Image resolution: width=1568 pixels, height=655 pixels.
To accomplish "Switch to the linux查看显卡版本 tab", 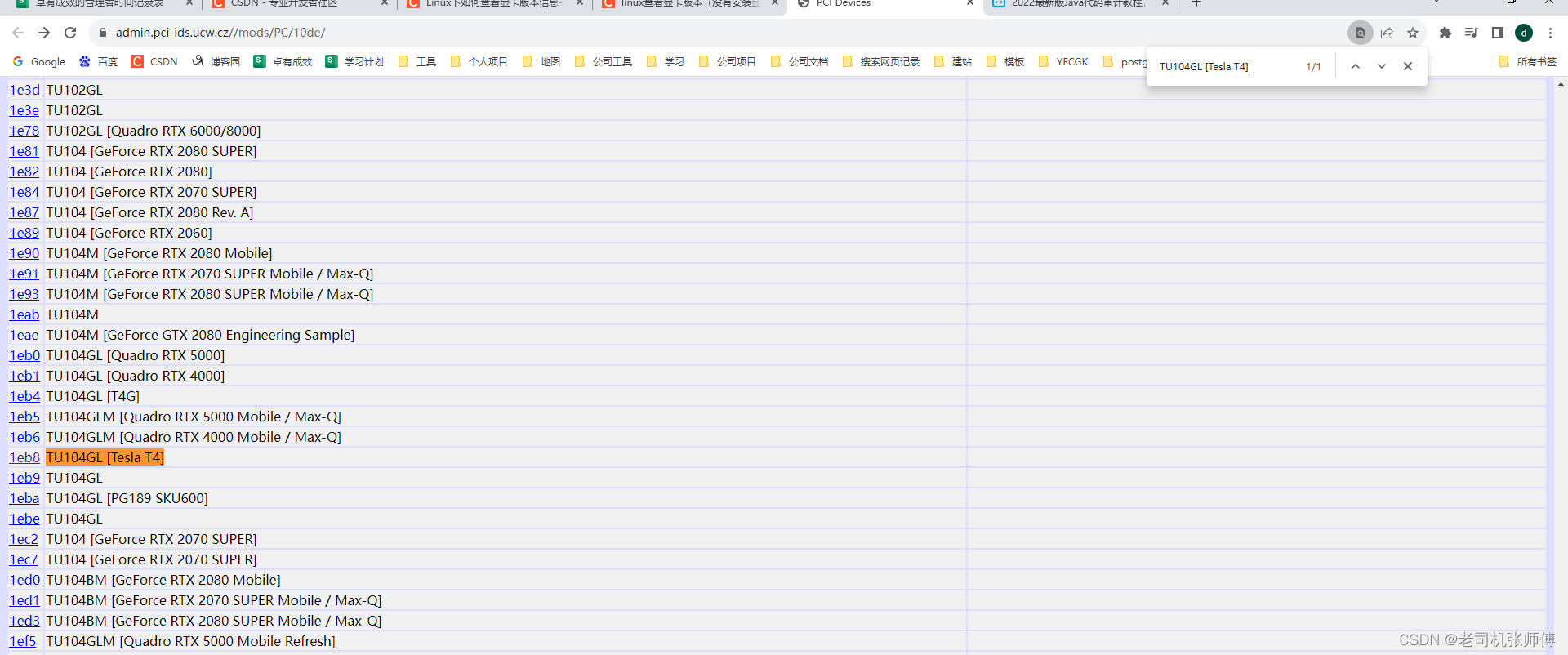I will [688, 4].
